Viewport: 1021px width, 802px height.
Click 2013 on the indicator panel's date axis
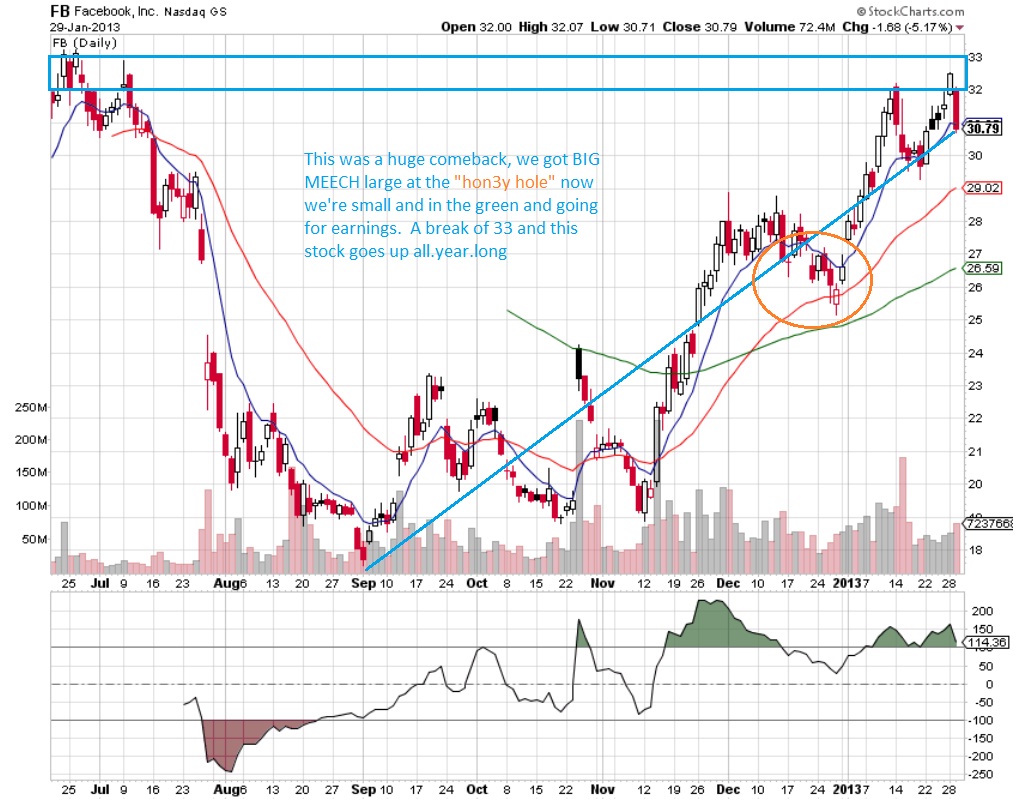point(848,790)
